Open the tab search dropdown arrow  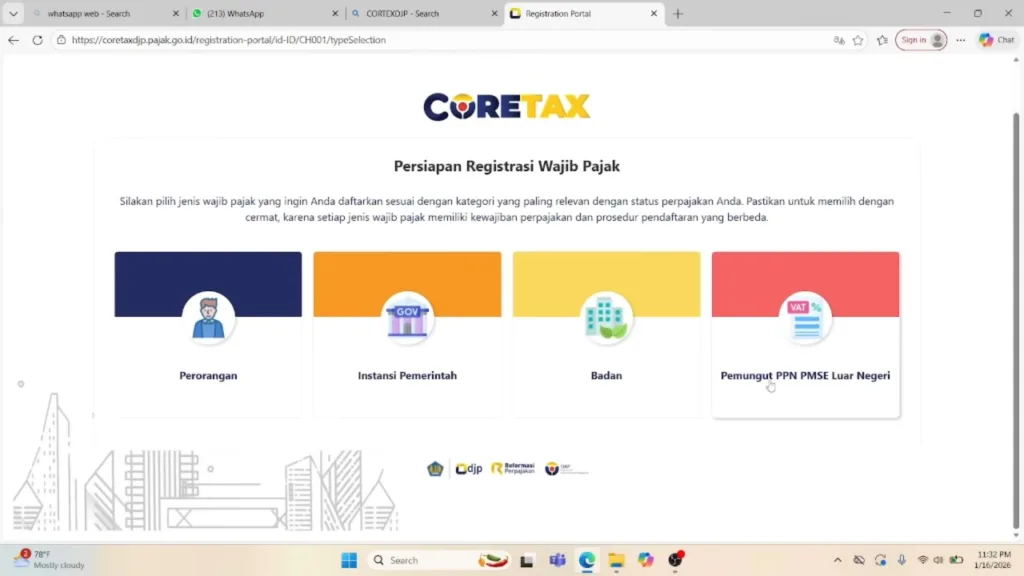(13, 13)
